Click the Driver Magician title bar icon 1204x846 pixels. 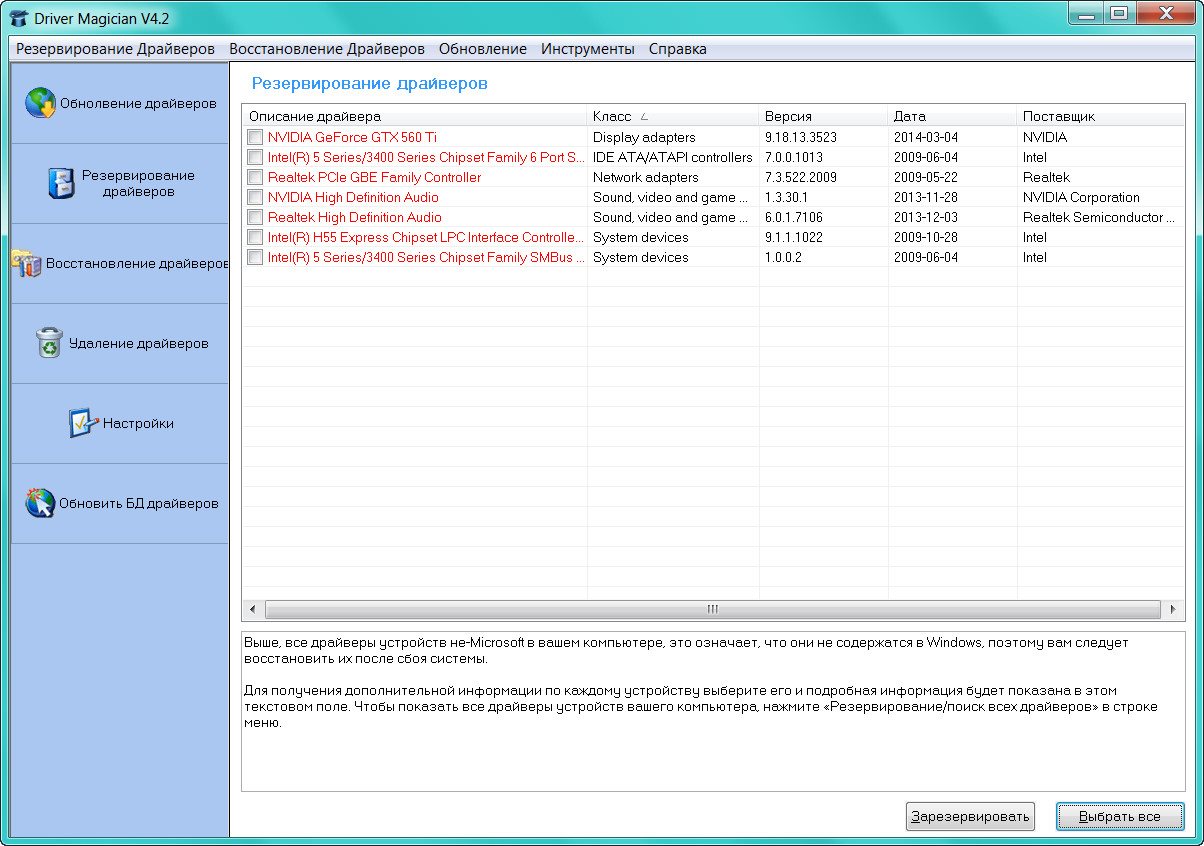pyautogui.click(x=17, y=18)
